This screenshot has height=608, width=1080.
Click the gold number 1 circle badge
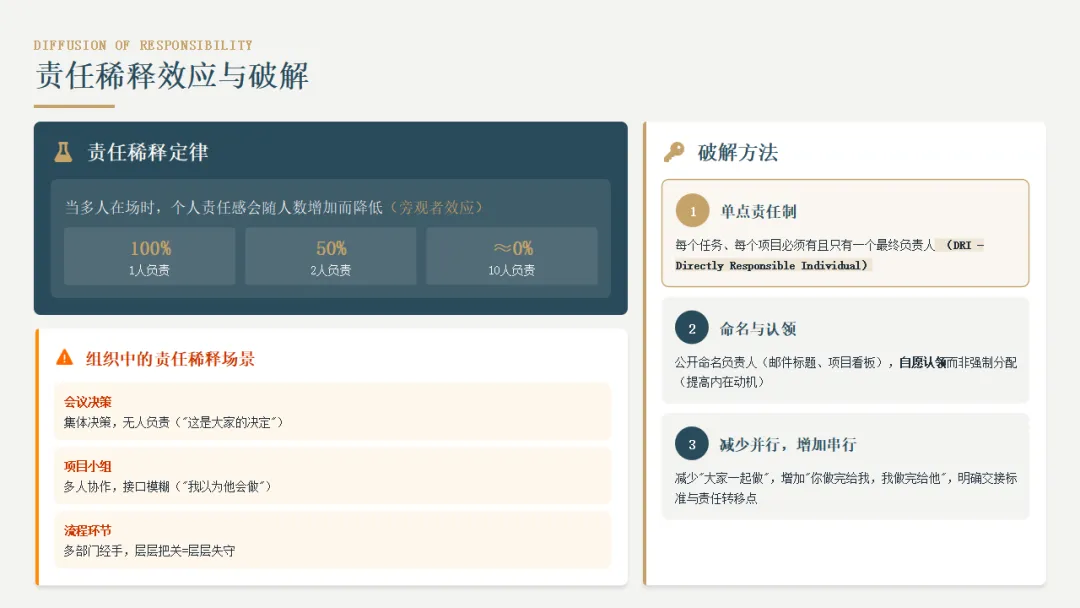point(692,211)
